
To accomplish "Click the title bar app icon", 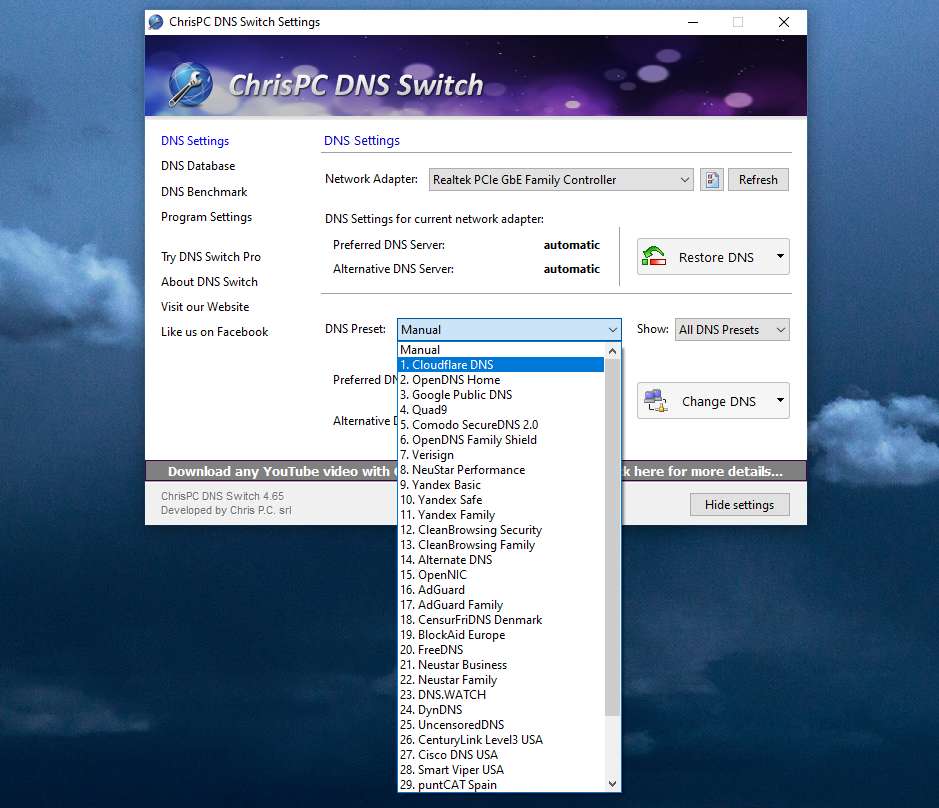I will [156, 22].
